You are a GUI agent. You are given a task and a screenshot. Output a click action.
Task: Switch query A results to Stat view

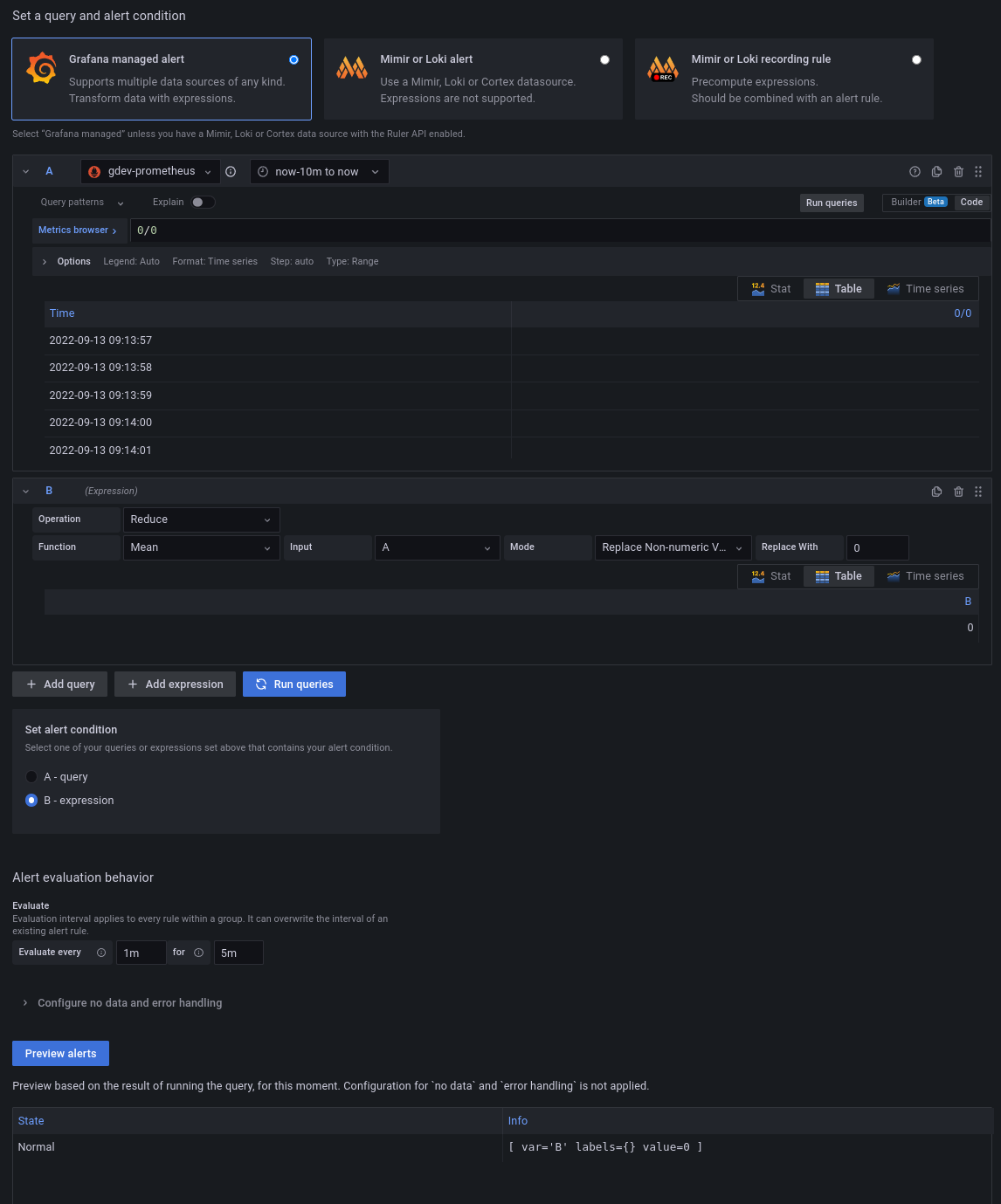771,288
